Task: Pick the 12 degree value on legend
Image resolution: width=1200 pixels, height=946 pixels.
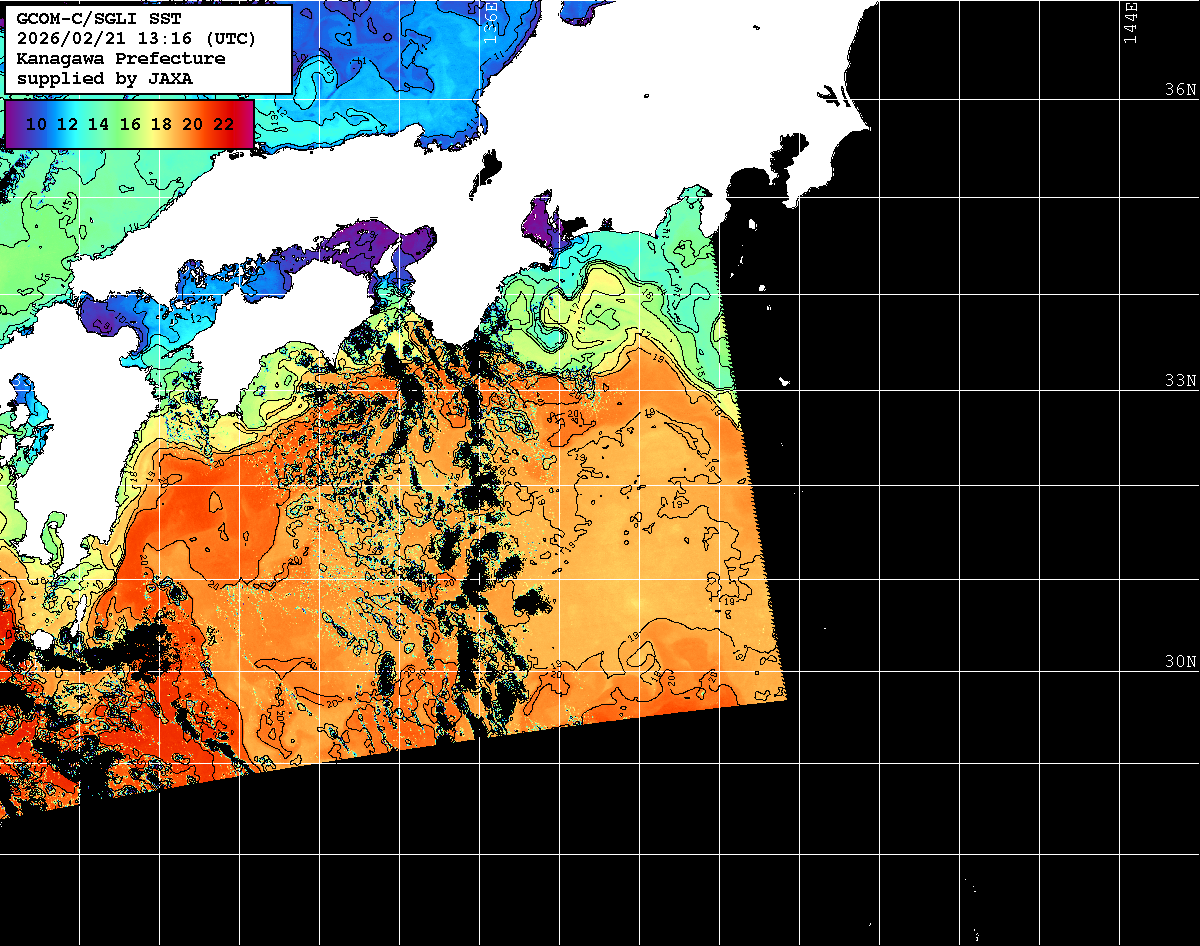Action: click(67, 124)
